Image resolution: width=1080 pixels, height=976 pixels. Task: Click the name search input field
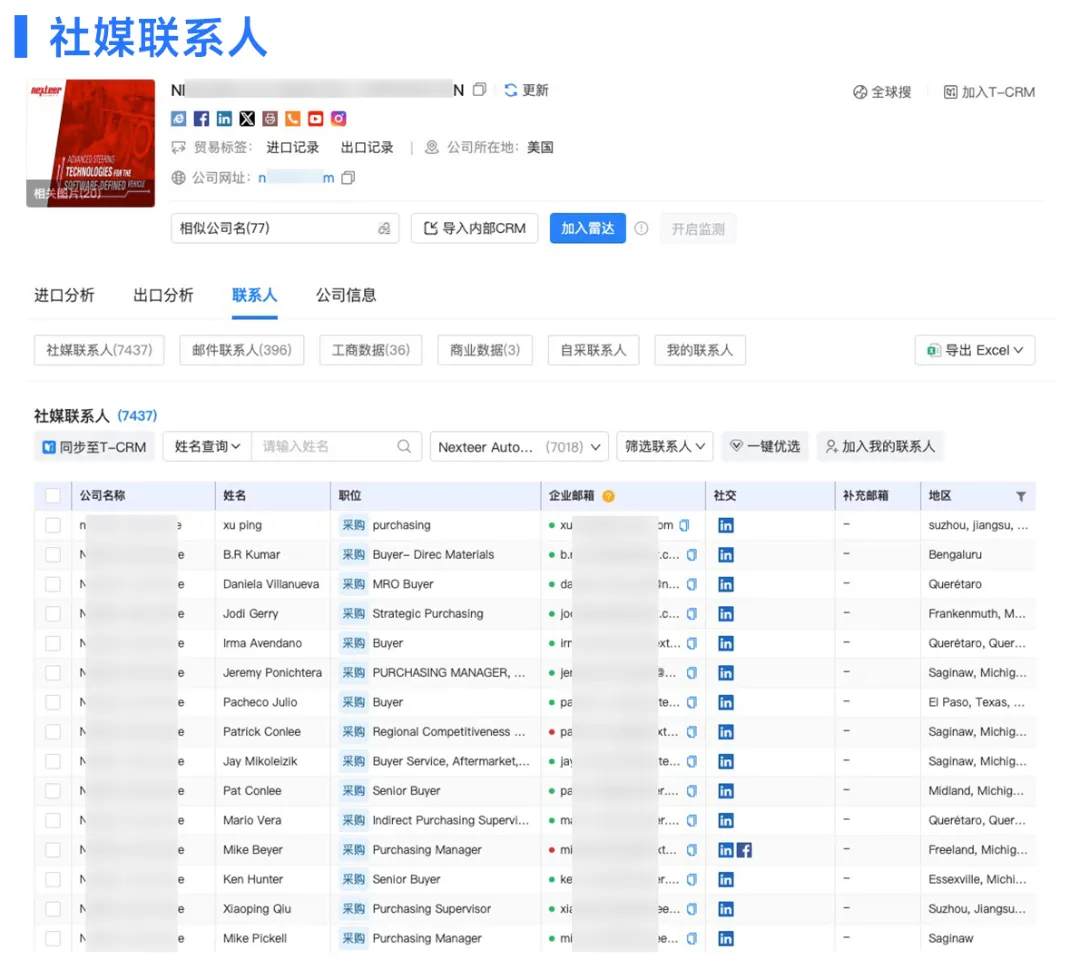[330, 447]
